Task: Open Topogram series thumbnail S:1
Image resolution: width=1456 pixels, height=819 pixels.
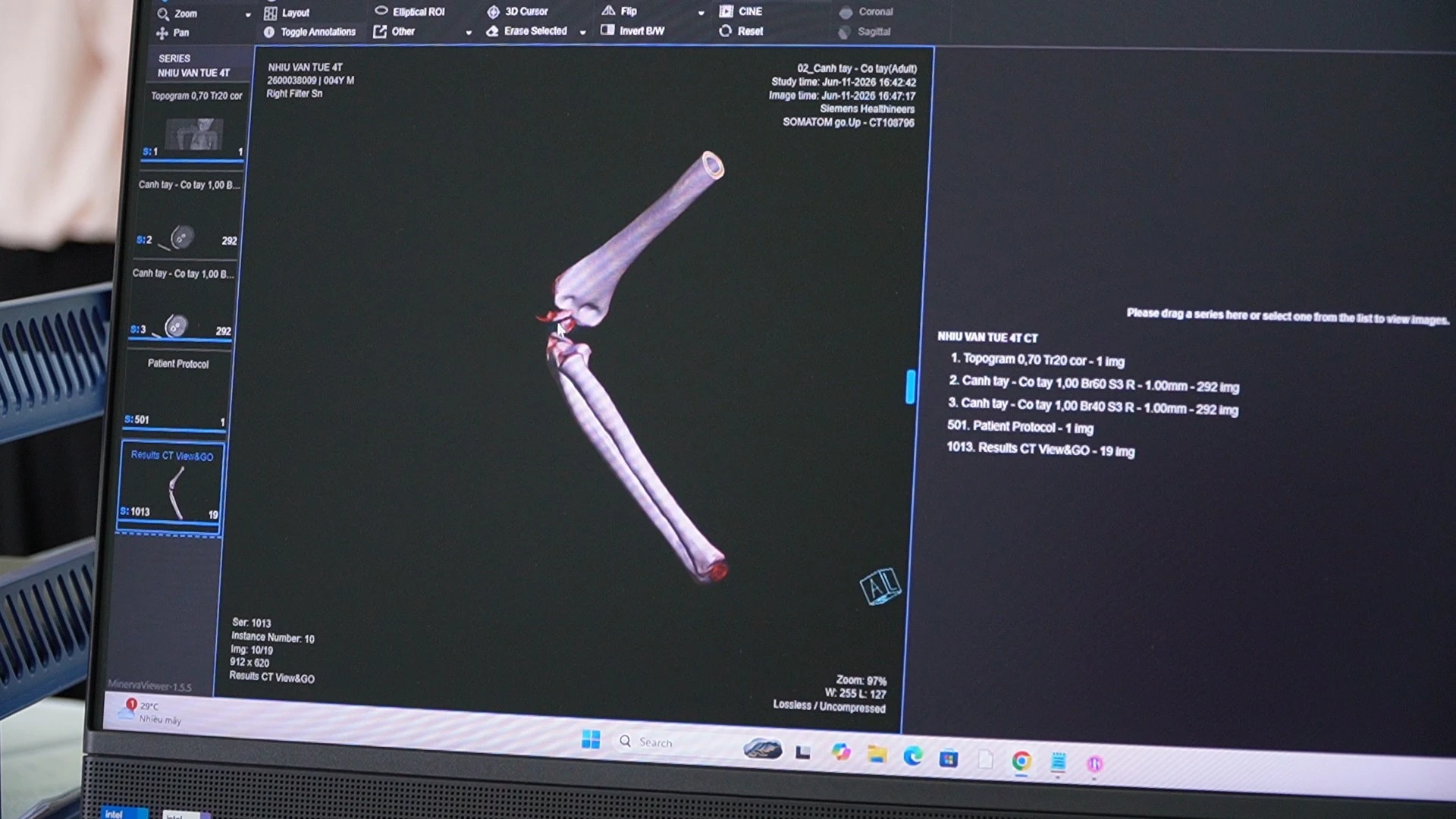Action: [x=194, y=126]
